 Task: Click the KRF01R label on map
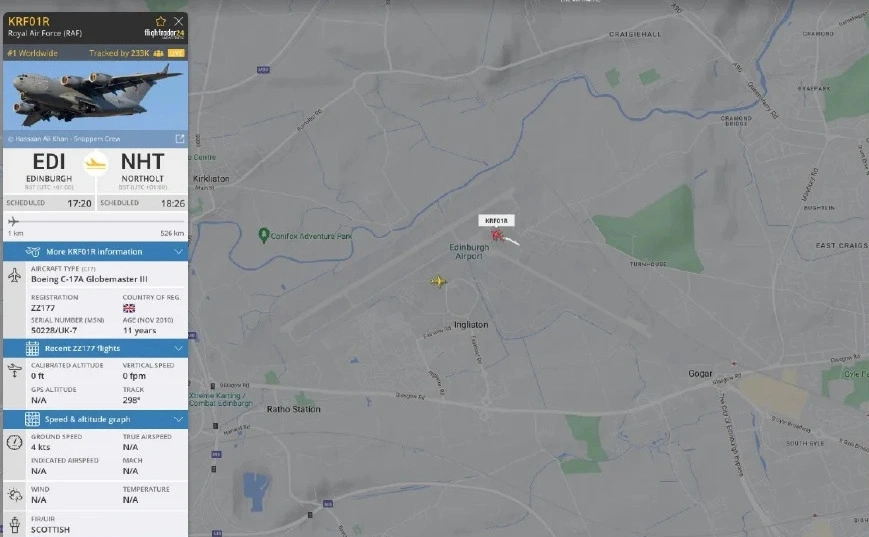pyautogui.click(x=496, y=221)
